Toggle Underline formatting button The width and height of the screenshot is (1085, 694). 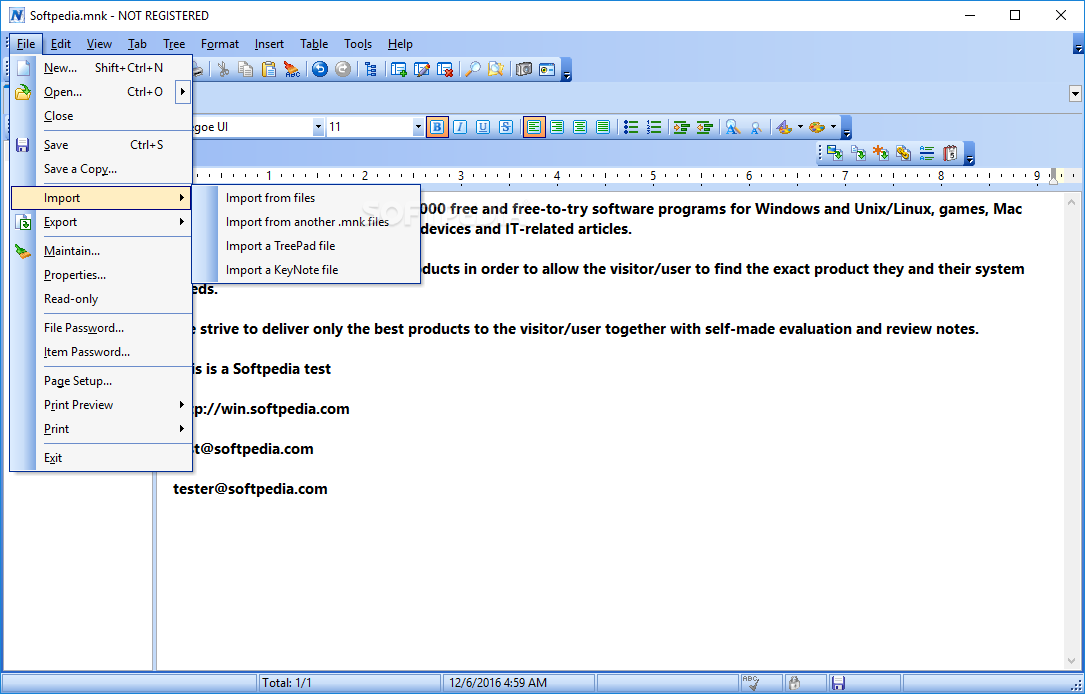pyautogui.click(x=483, y=127)
